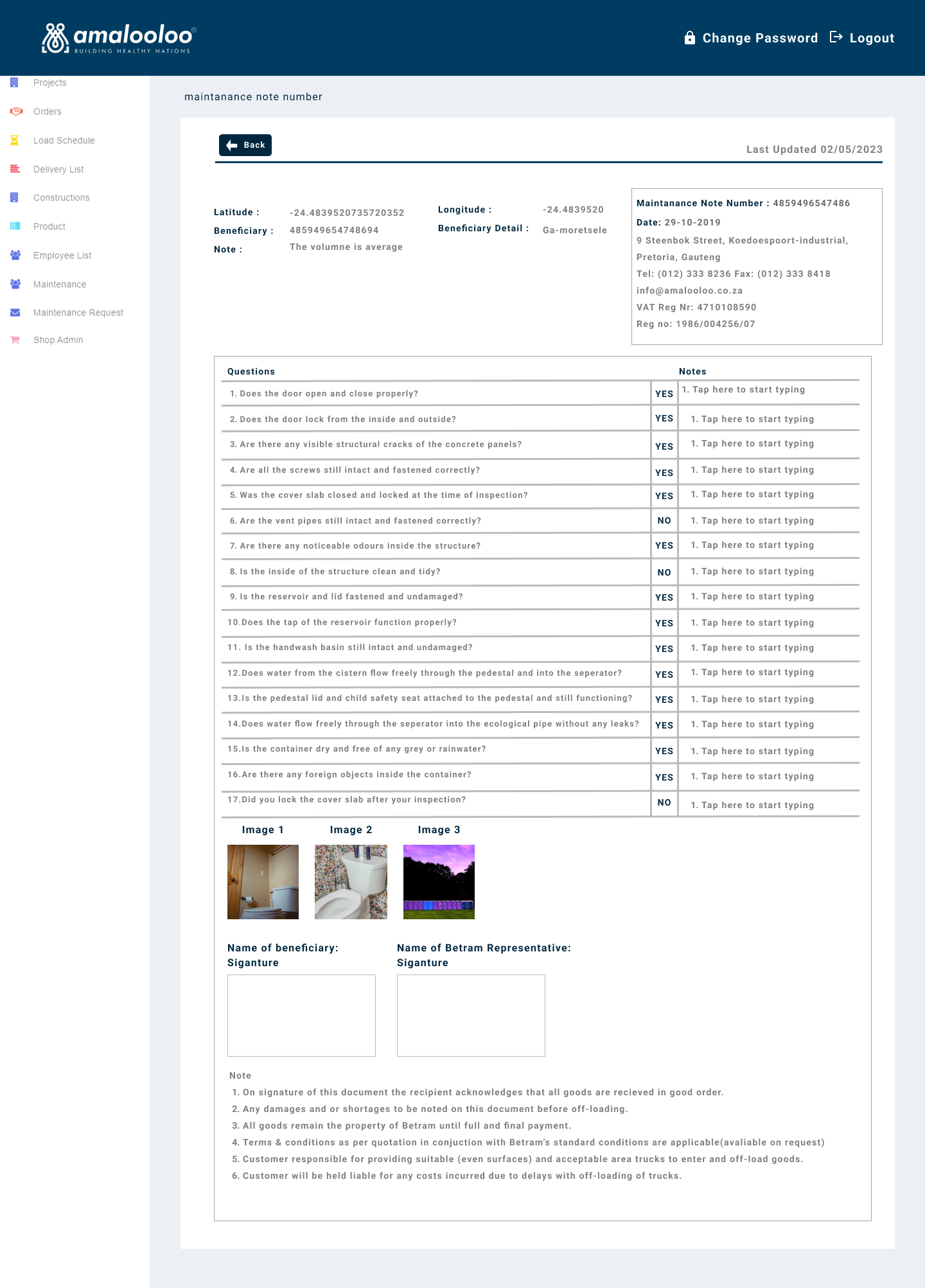Click the NO answer for question 8
Image resolution: width=925 pixels, height=1288 pixels.
664,572
